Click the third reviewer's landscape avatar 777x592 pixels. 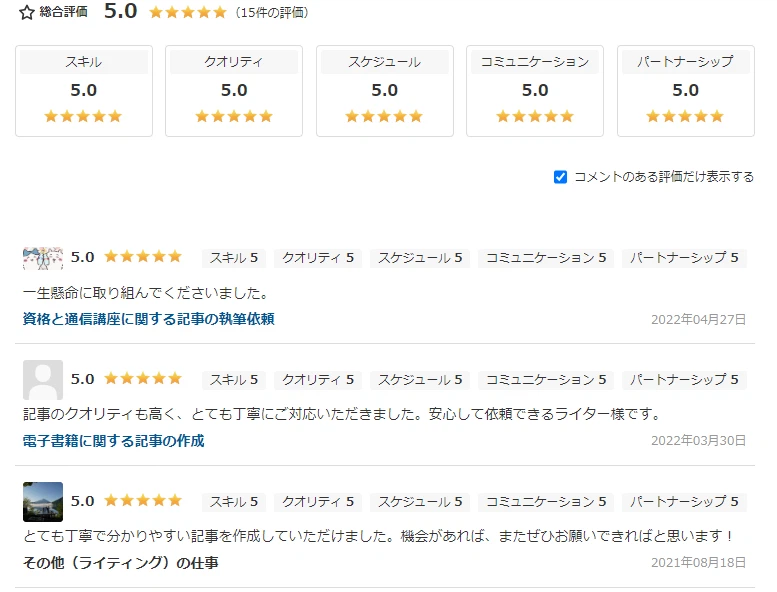(x=43, y=502)
